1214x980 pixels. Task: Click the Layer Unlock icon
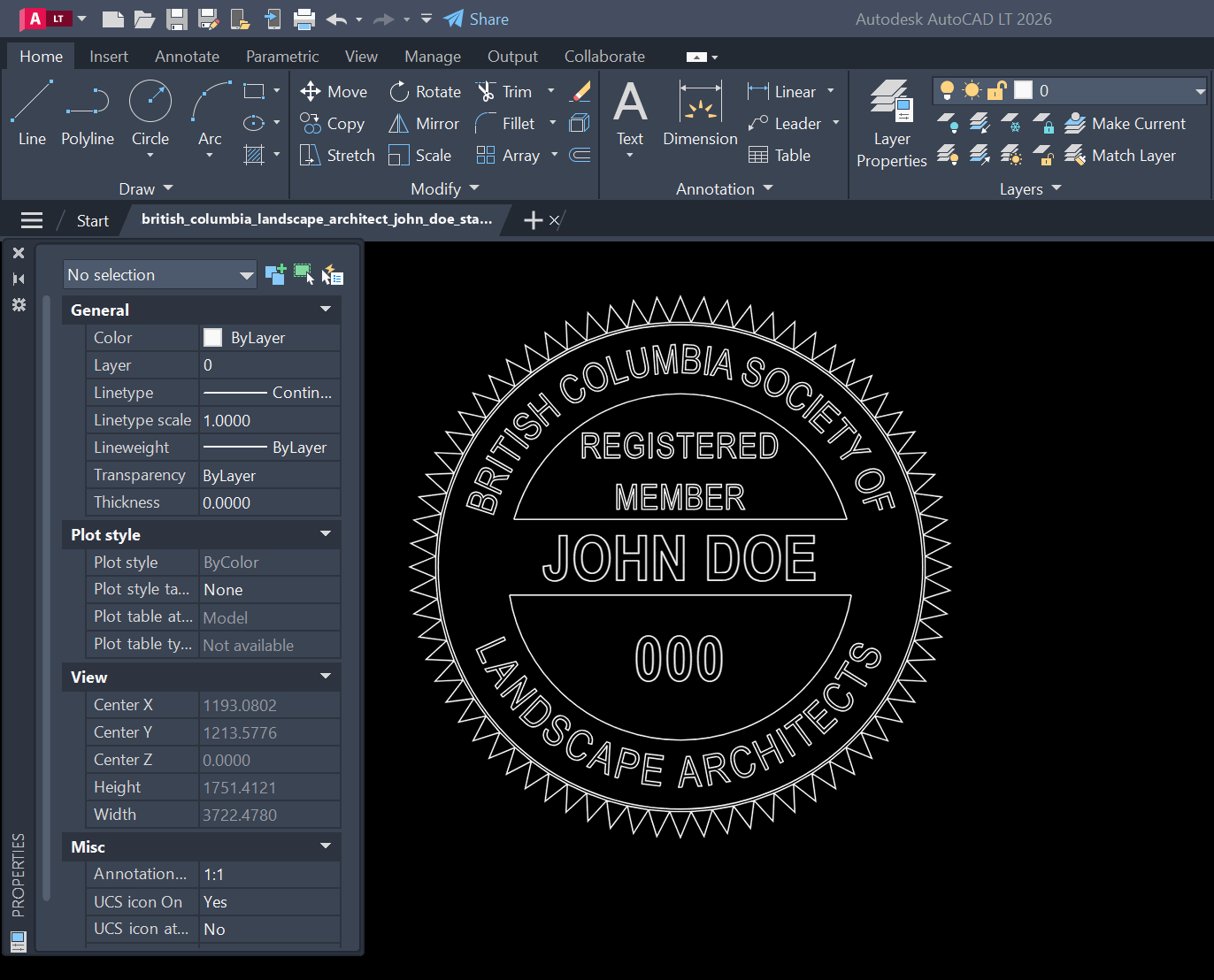[x=1044, y=156]
